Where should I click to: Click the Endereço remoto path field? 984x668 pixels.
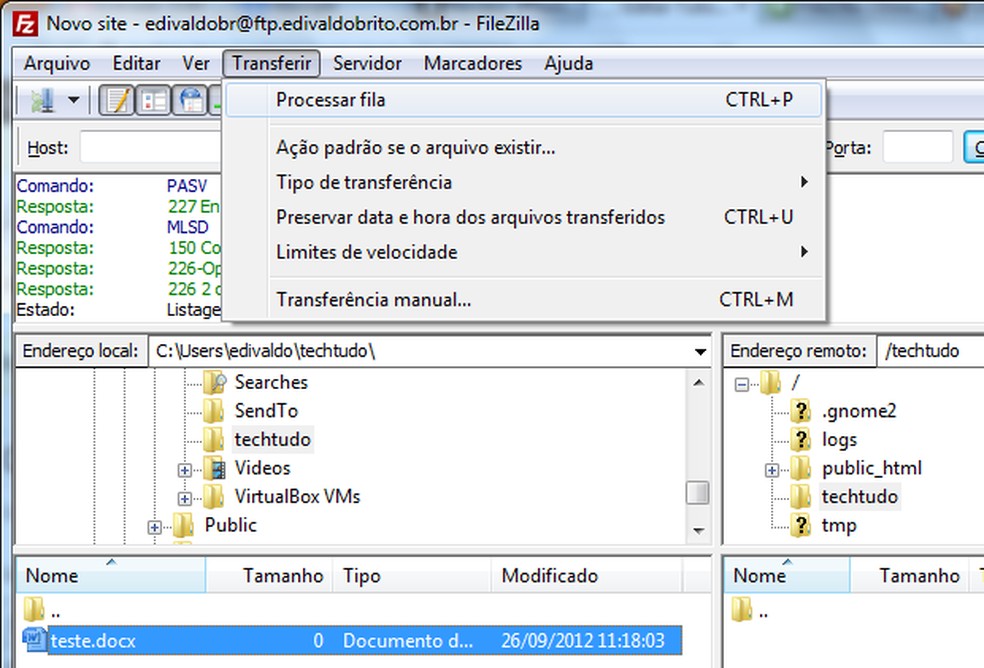point(930,351)
